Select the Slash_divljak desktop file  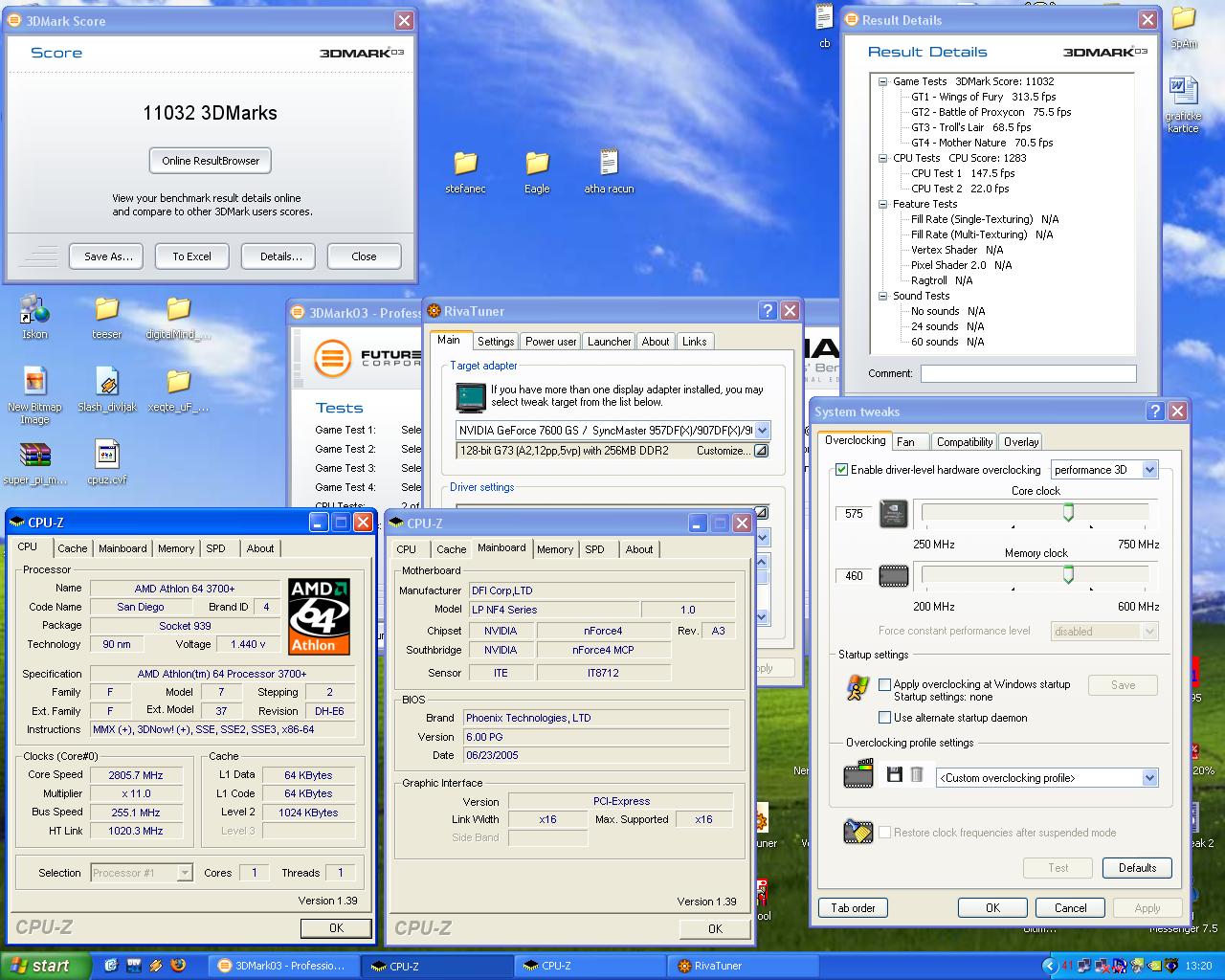tap(107, 382)
